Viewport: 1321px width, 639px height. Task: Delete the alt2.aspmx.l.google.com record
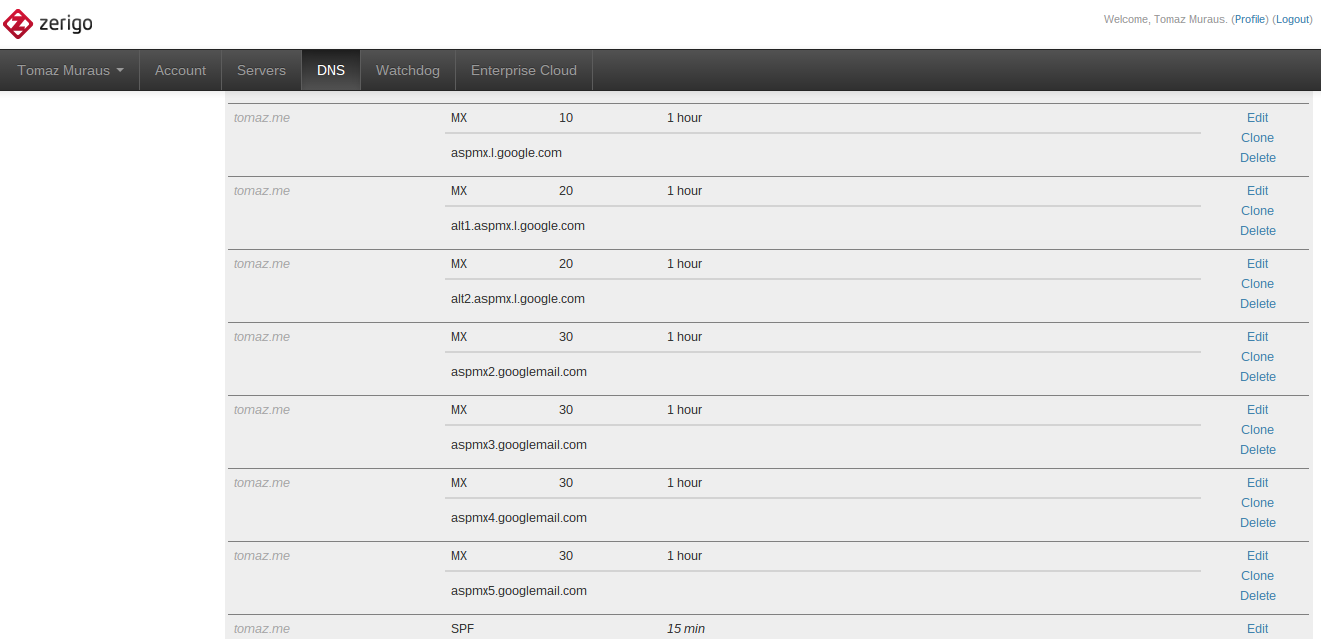(1258, 303)
